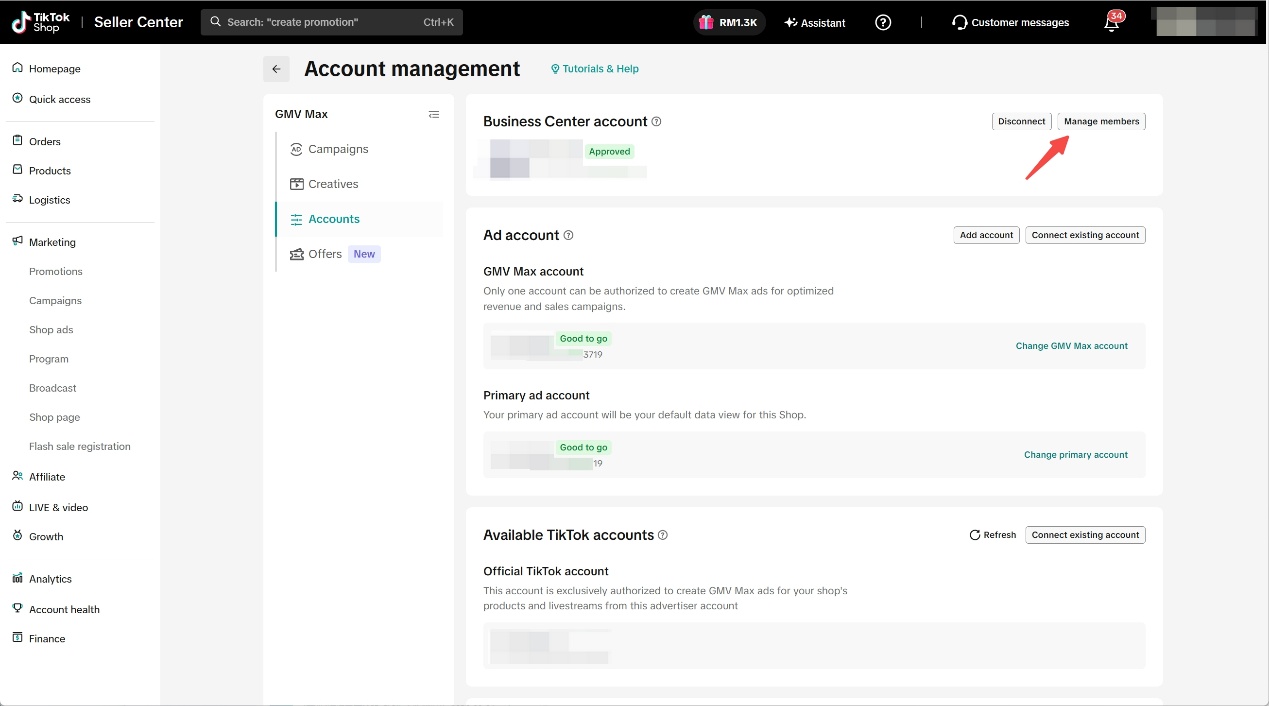Image resolution: width=1269 pixels, height=706 pixels.
Task: Click the back arrow beside Account management
Action: pos(277,69)
